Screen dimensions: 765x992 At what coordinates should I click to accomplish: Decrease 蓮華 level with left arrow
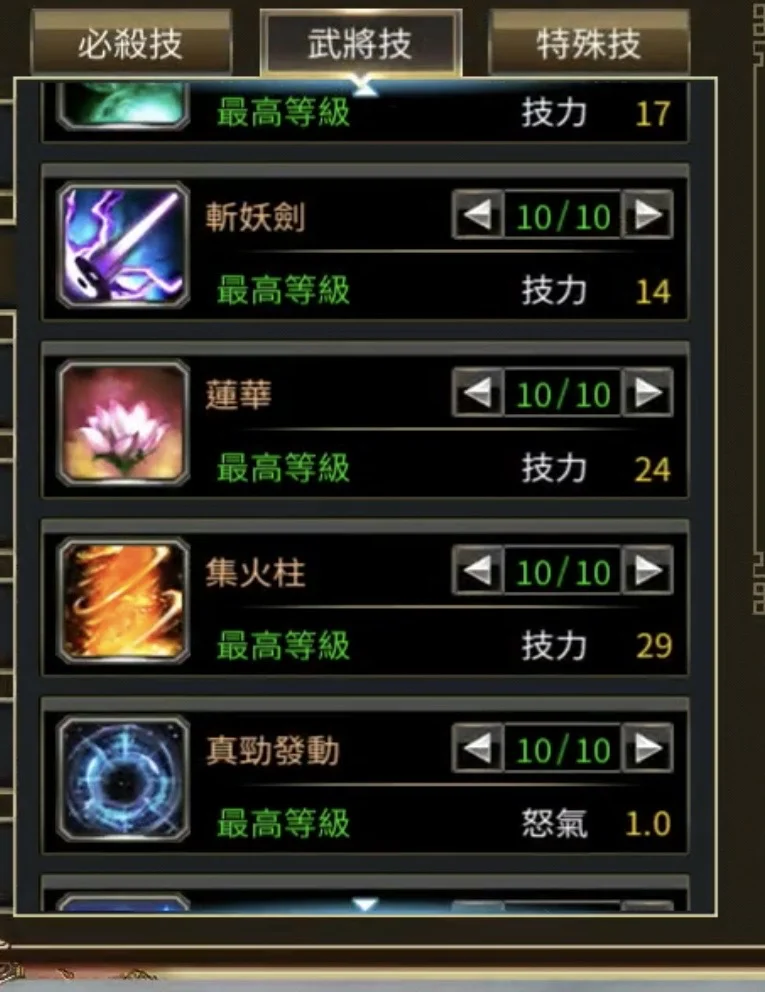(x=478, y=393)
